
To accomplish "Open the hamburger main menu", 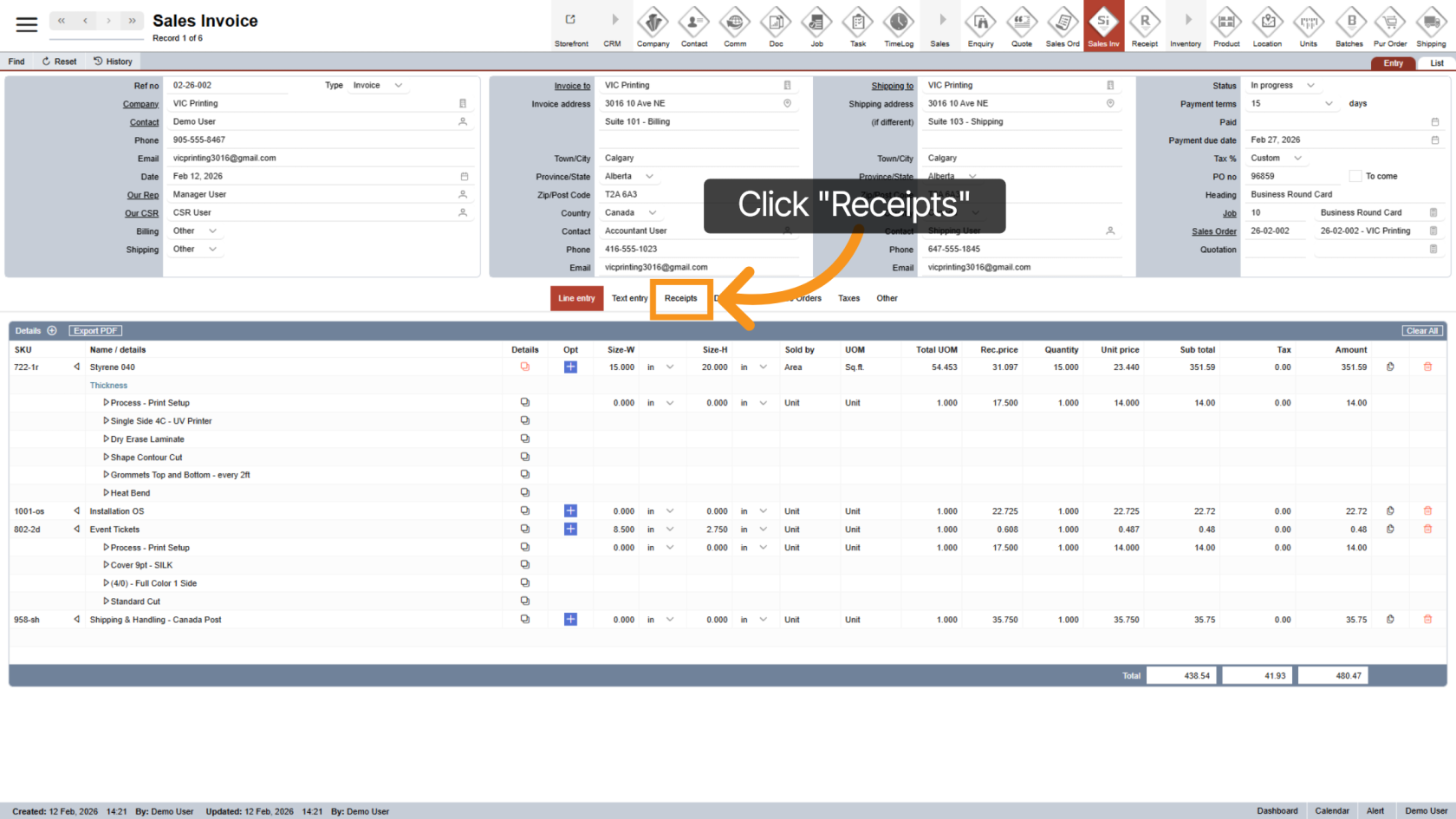I will [27, 24].
